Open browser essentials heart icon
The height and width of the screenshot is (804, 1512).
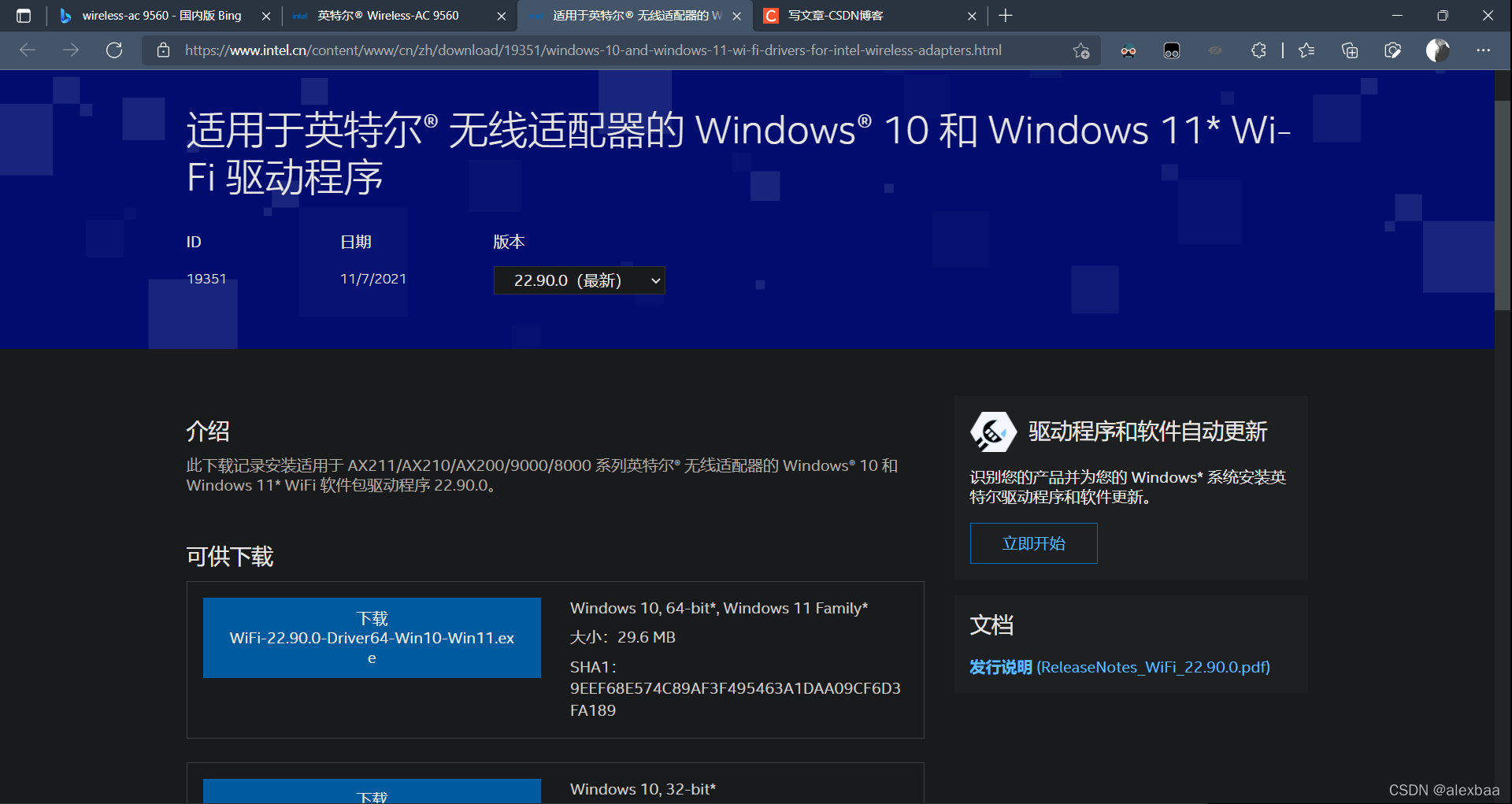click(1393, 50)
